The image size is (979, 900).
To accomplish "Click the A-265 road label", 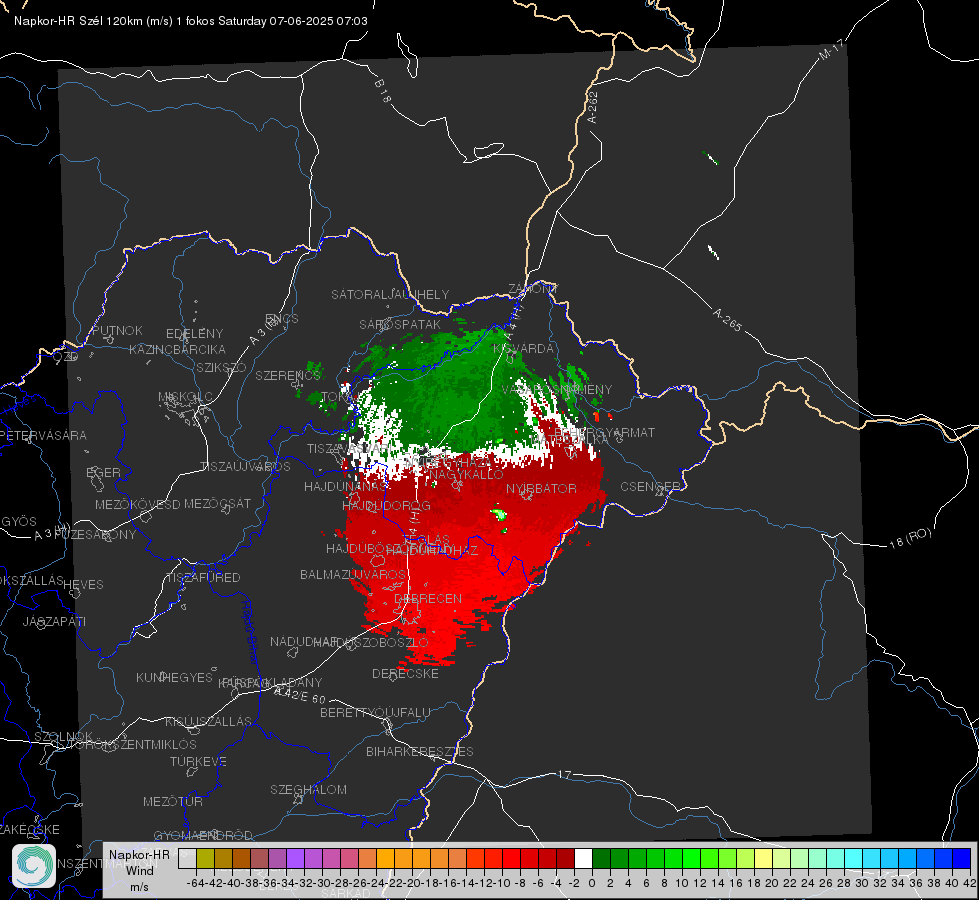I will pos(727,320).
